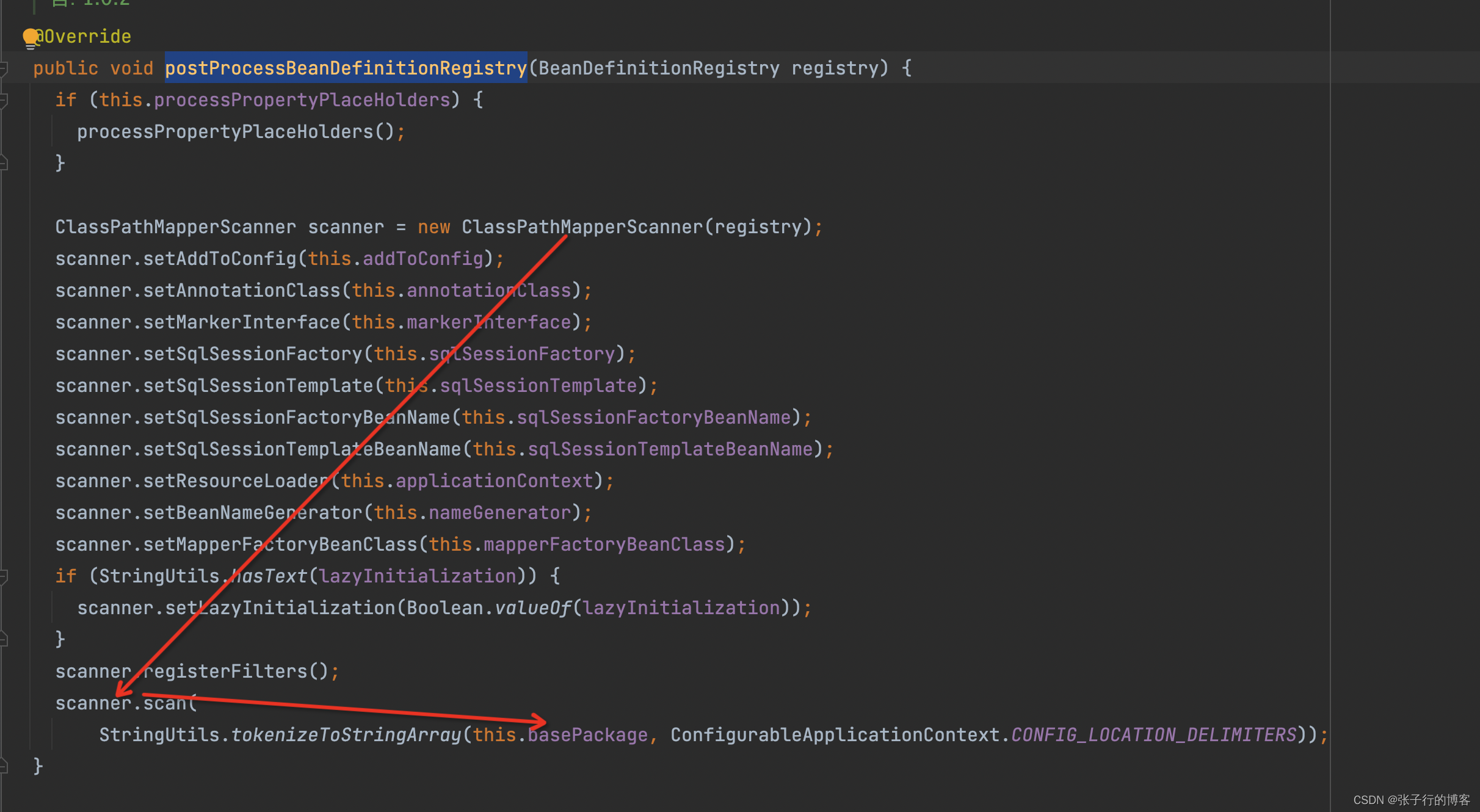
Task: Click the BeanDefinitionRegistry parameter type
Action: pyautogui.click(x=658, y=68)
